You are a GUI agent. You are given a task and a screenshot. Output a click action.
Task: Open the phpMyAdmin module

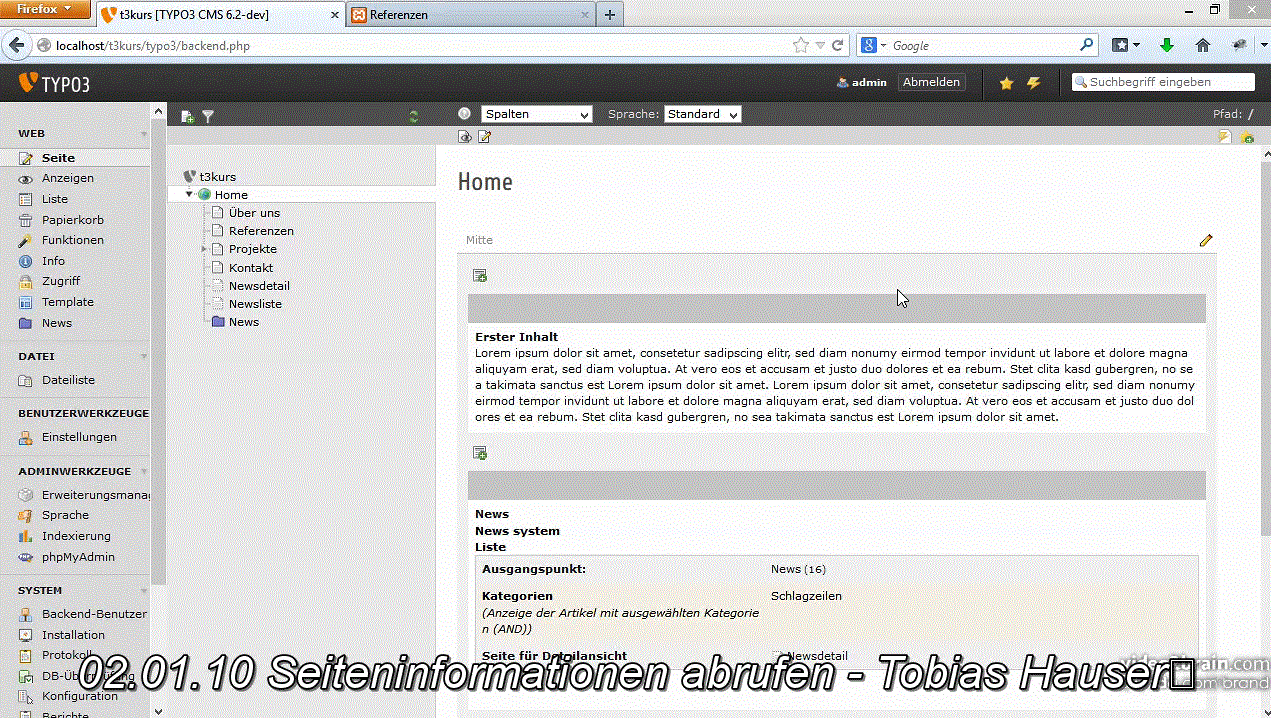point(78,557)
